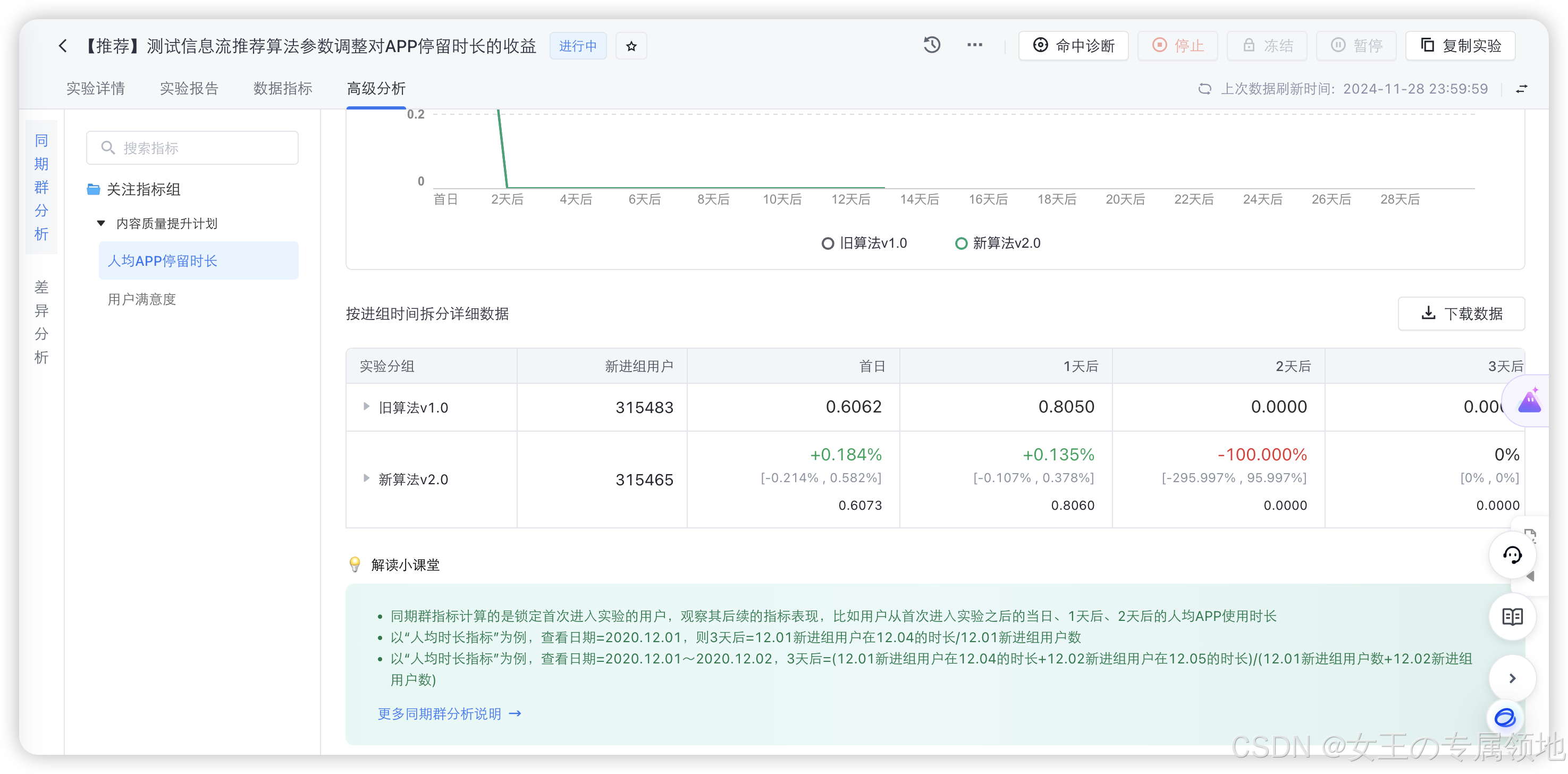Click the 下载数据 download button
The width and height of the screenshot is (1568, 774).
(1461, 314)
